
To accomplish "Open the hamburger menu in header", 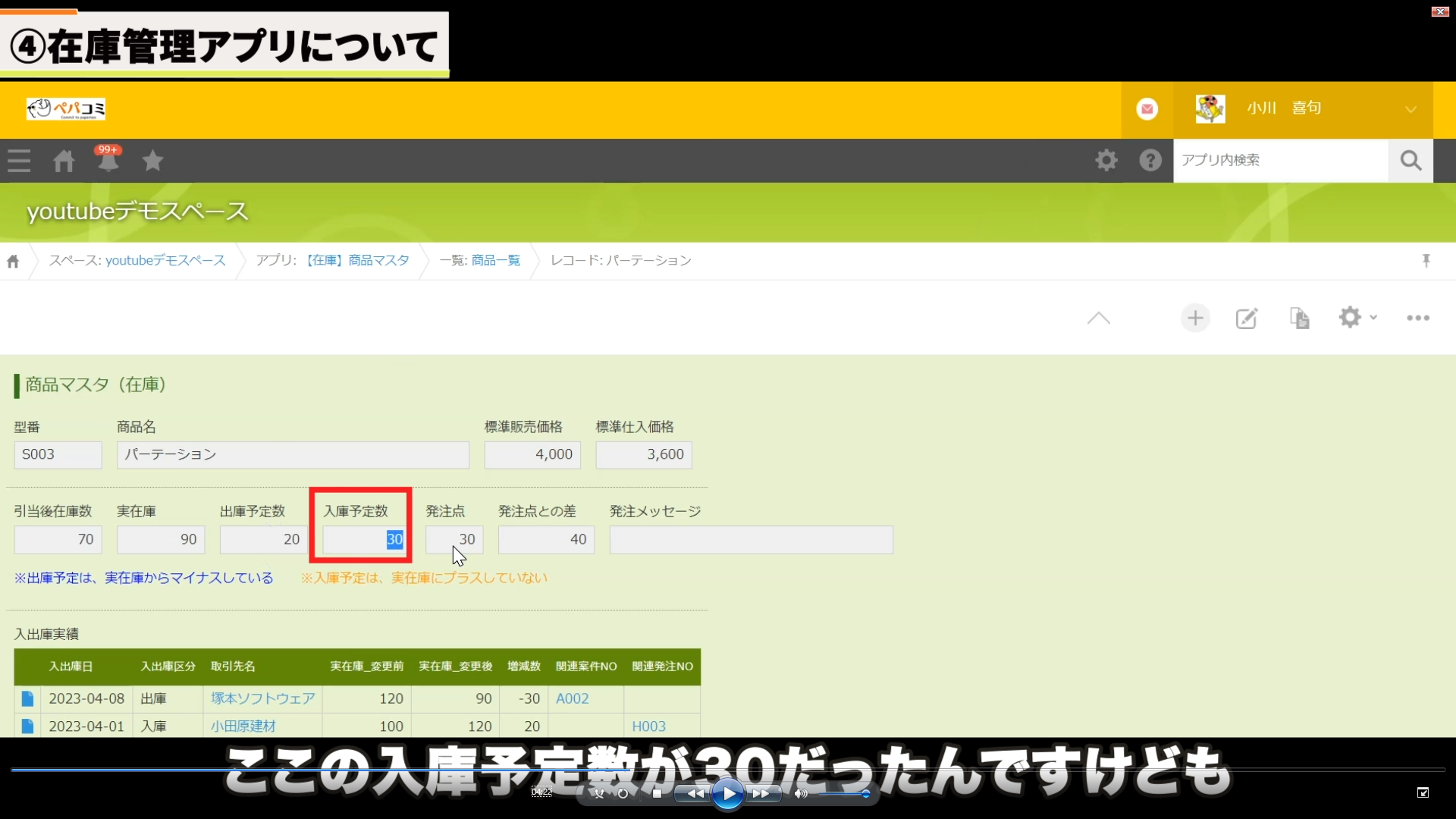I will 19,161.
